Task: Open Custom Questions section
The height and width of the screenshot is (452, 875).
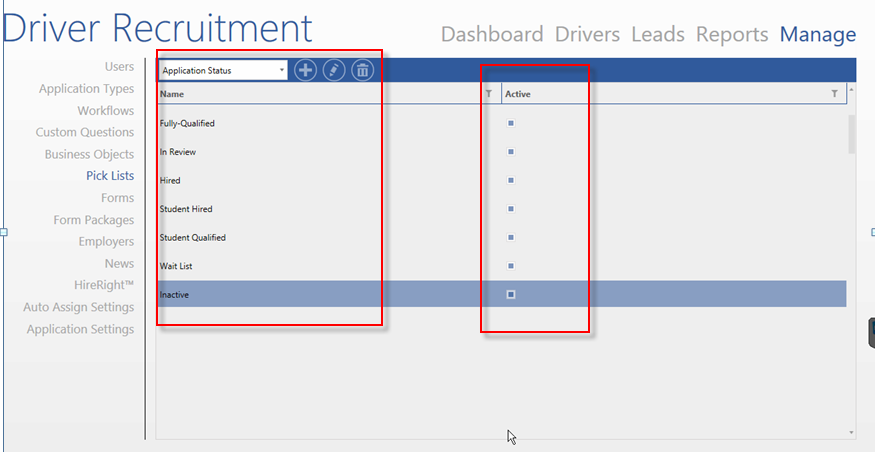Action: [85, 132]
